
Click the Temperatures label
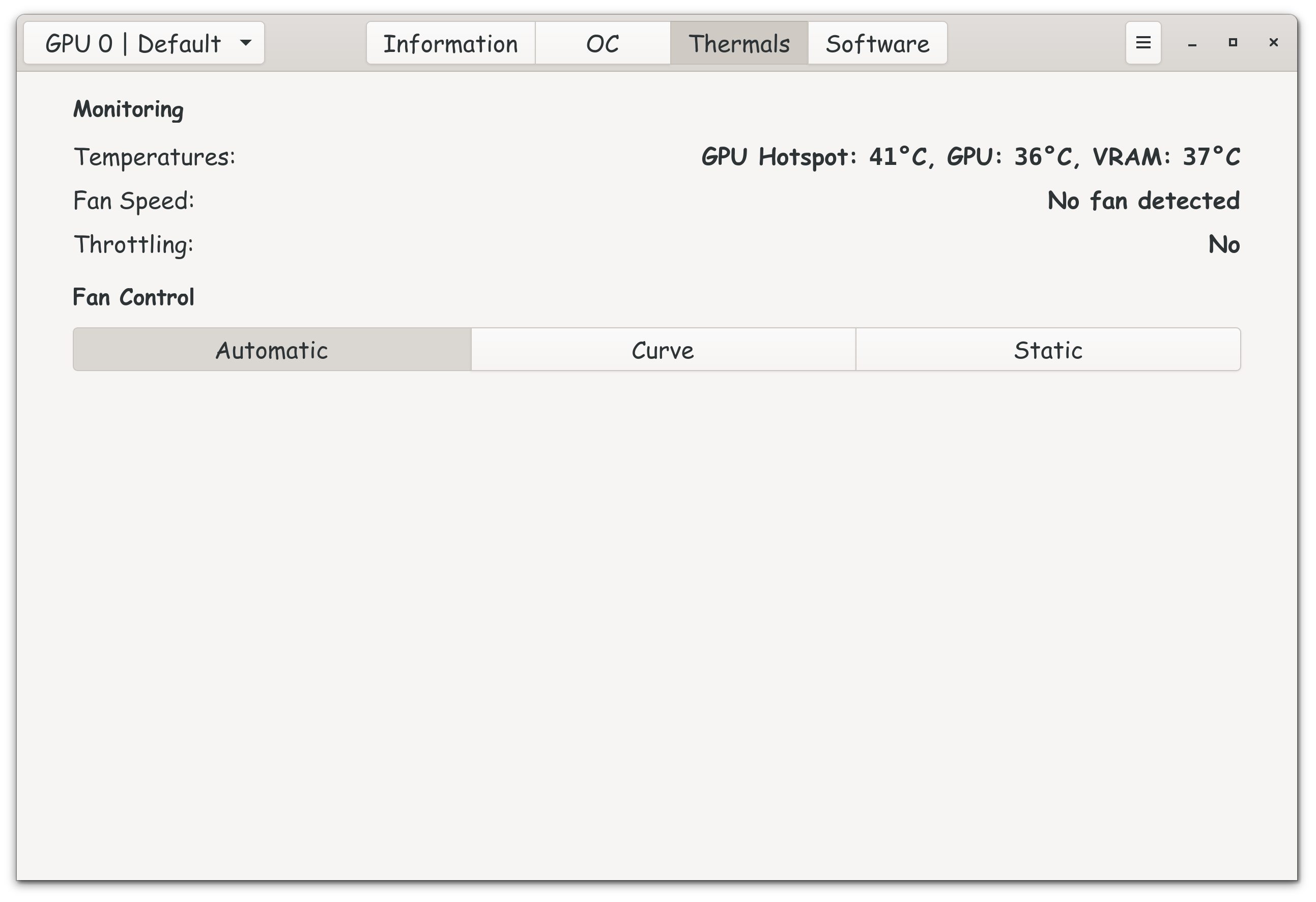pos(154,157)
